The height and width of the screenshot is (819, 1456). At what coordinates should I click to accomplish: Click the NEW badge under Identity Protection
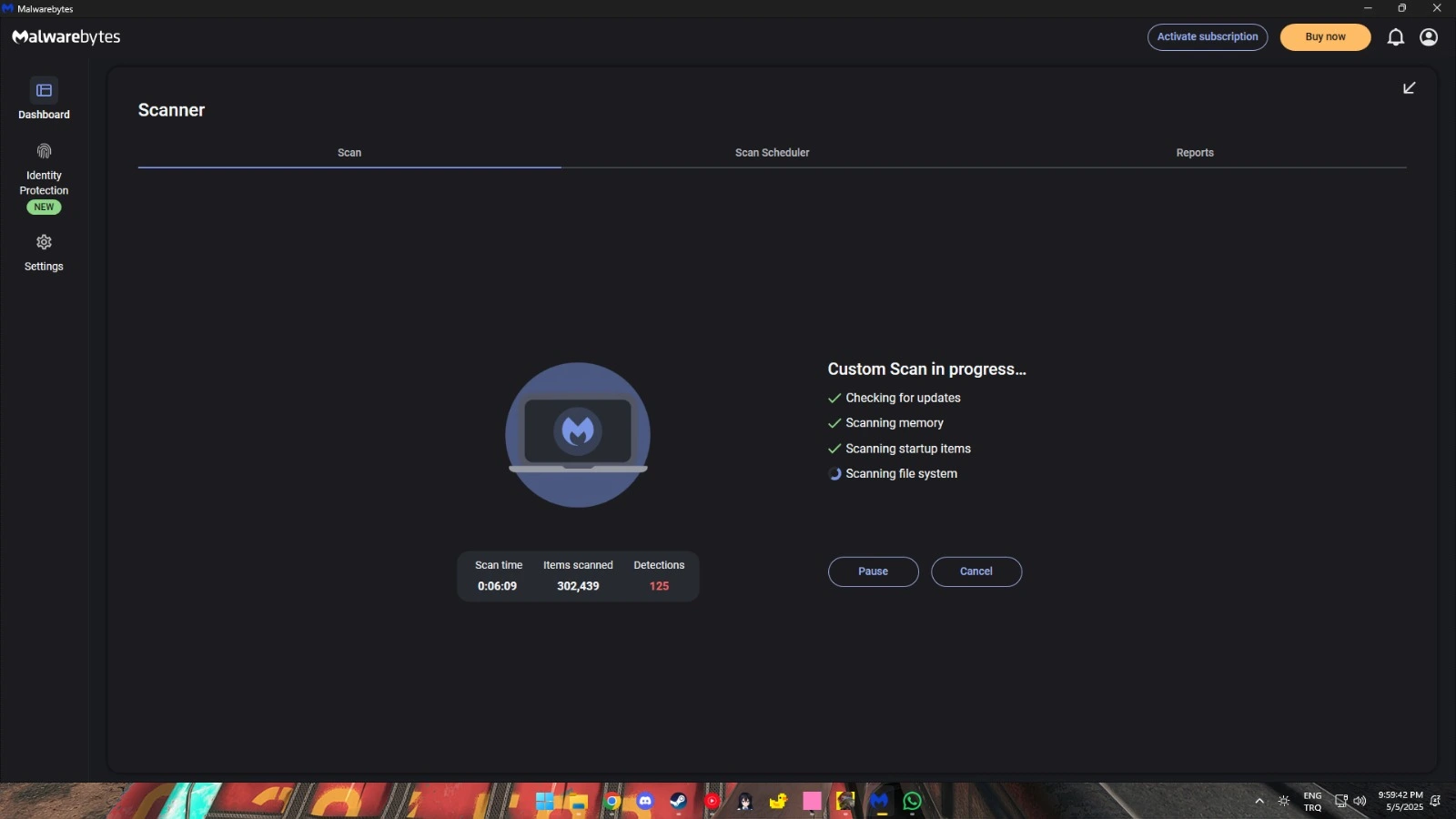(44, 207)
